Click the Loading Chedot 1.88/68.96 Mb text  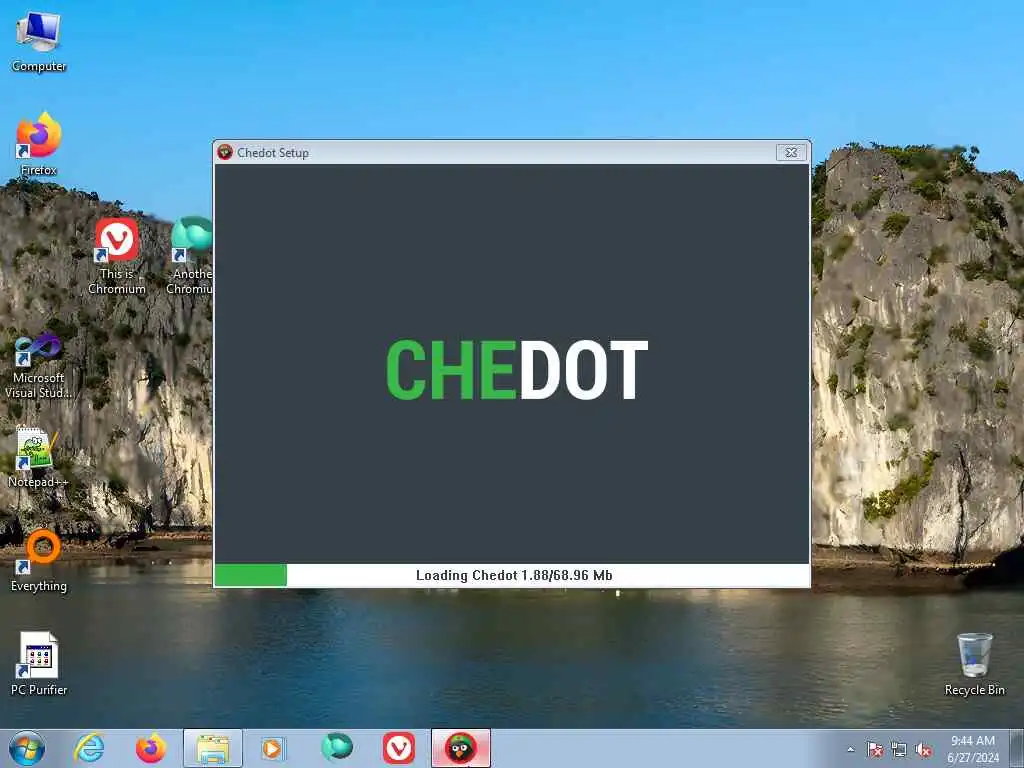tap(514, 575)
